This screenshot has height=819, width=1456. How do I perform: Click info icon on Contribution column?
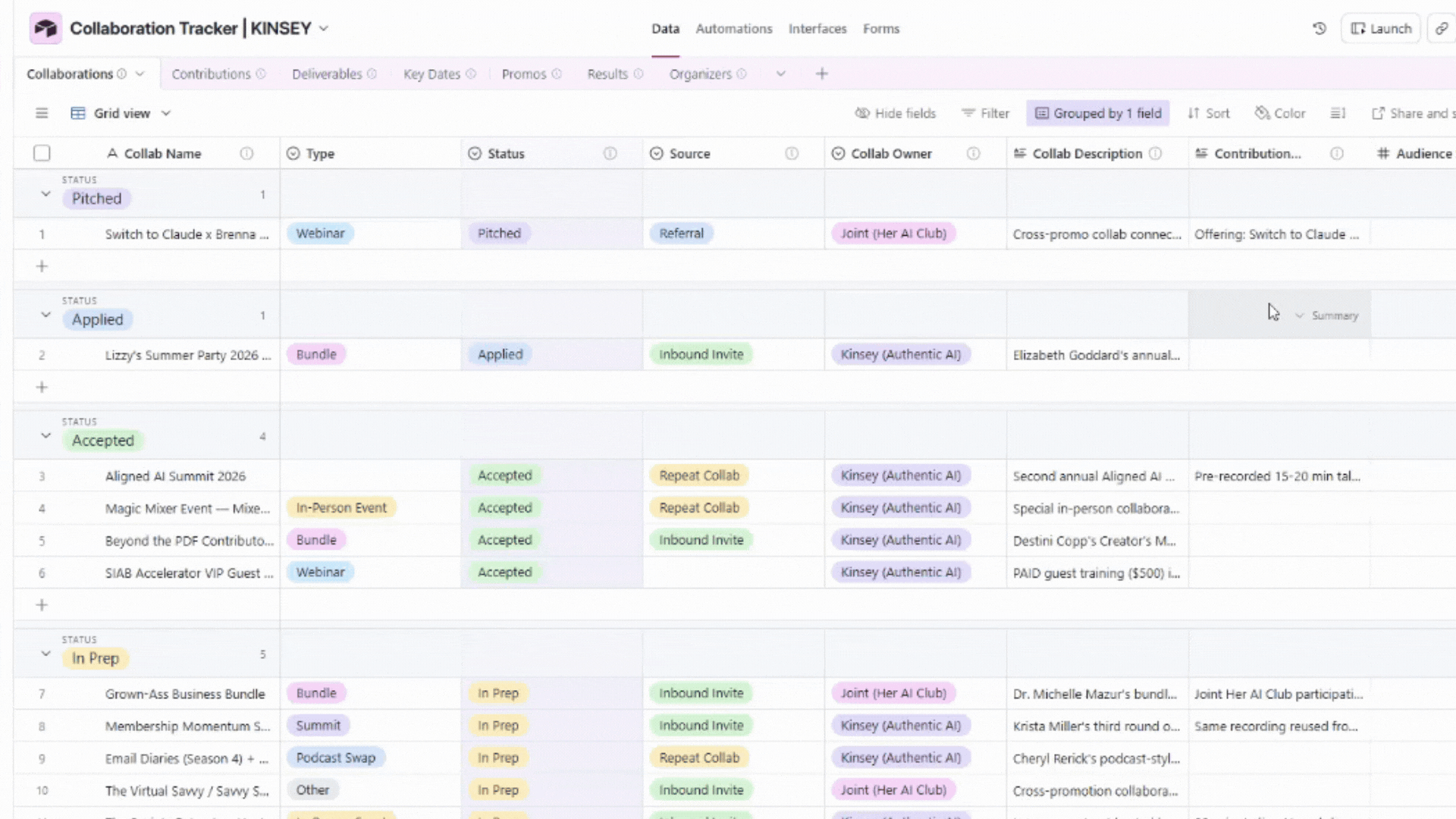click(x=1337, y=153)
